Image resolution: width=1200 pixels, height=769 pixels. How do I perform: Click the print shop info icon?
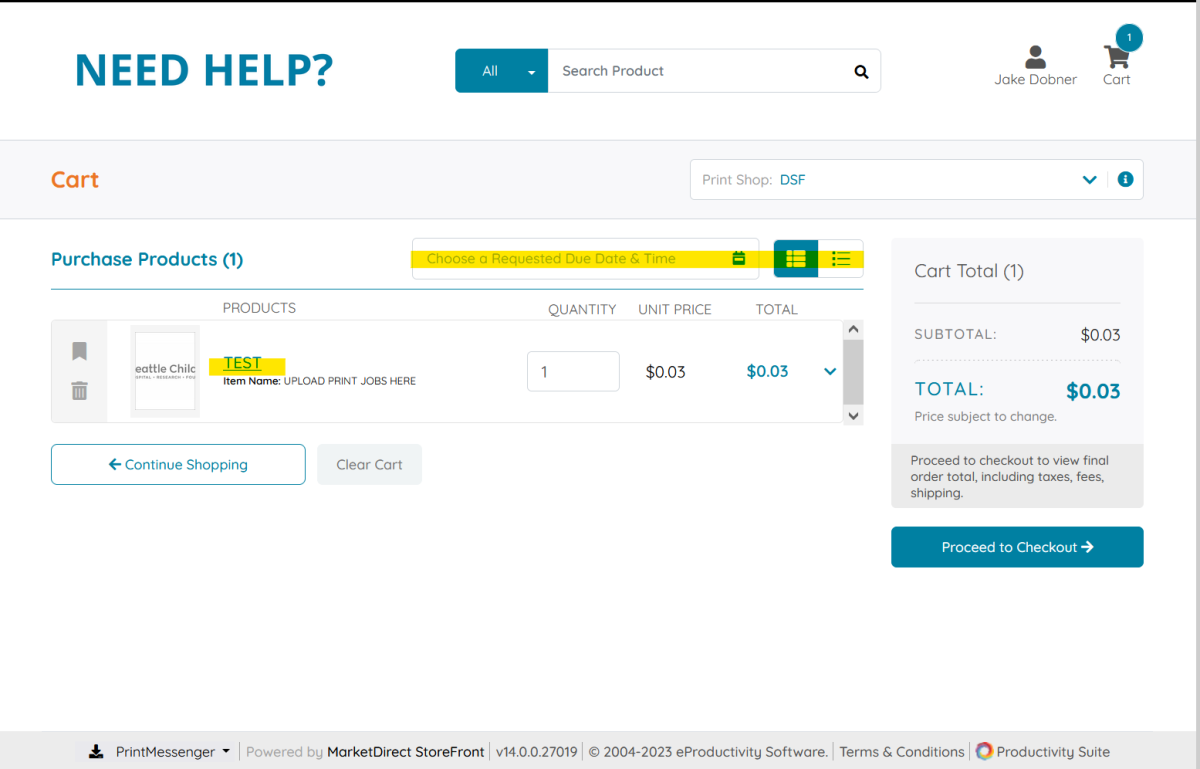(1125, 180)
